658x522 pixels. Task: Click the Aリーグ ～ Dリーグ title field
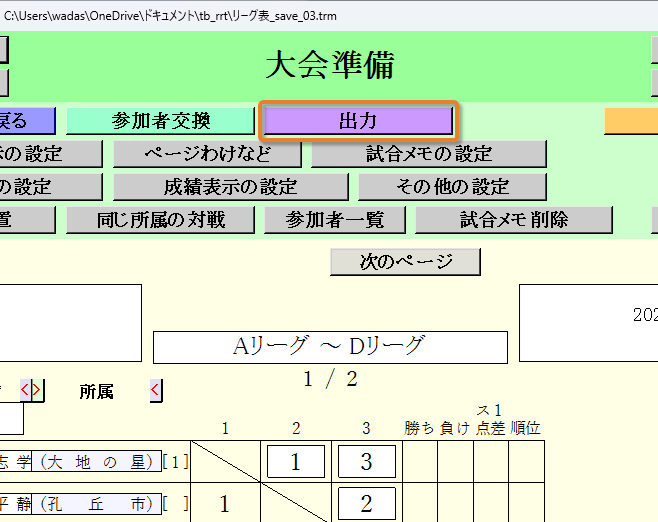pos(330,347)
